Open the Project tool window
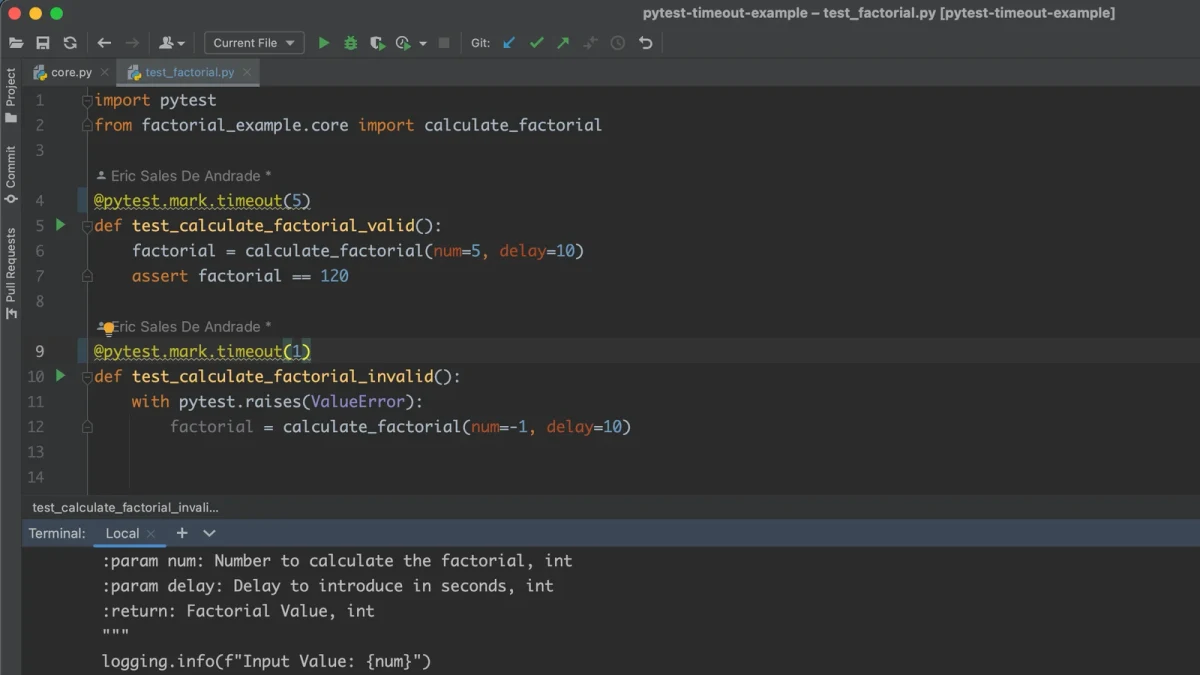 pos(11,95)
